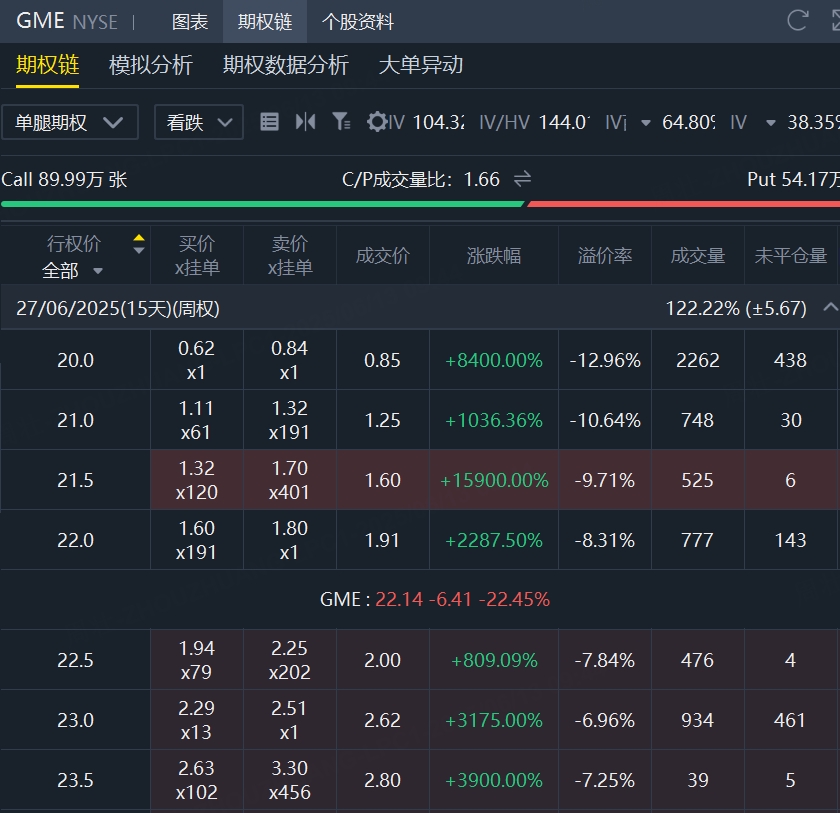Select the 21.5 strike price cell

tap(76, 480)
